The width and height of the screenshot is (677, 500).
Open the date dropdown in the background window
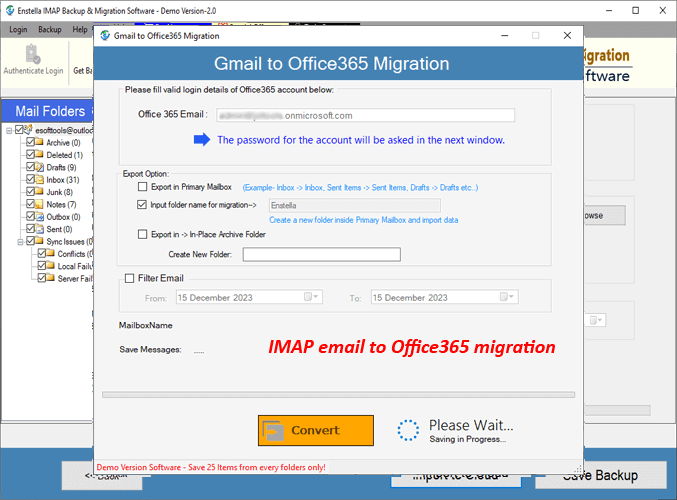tap(597, 320)
